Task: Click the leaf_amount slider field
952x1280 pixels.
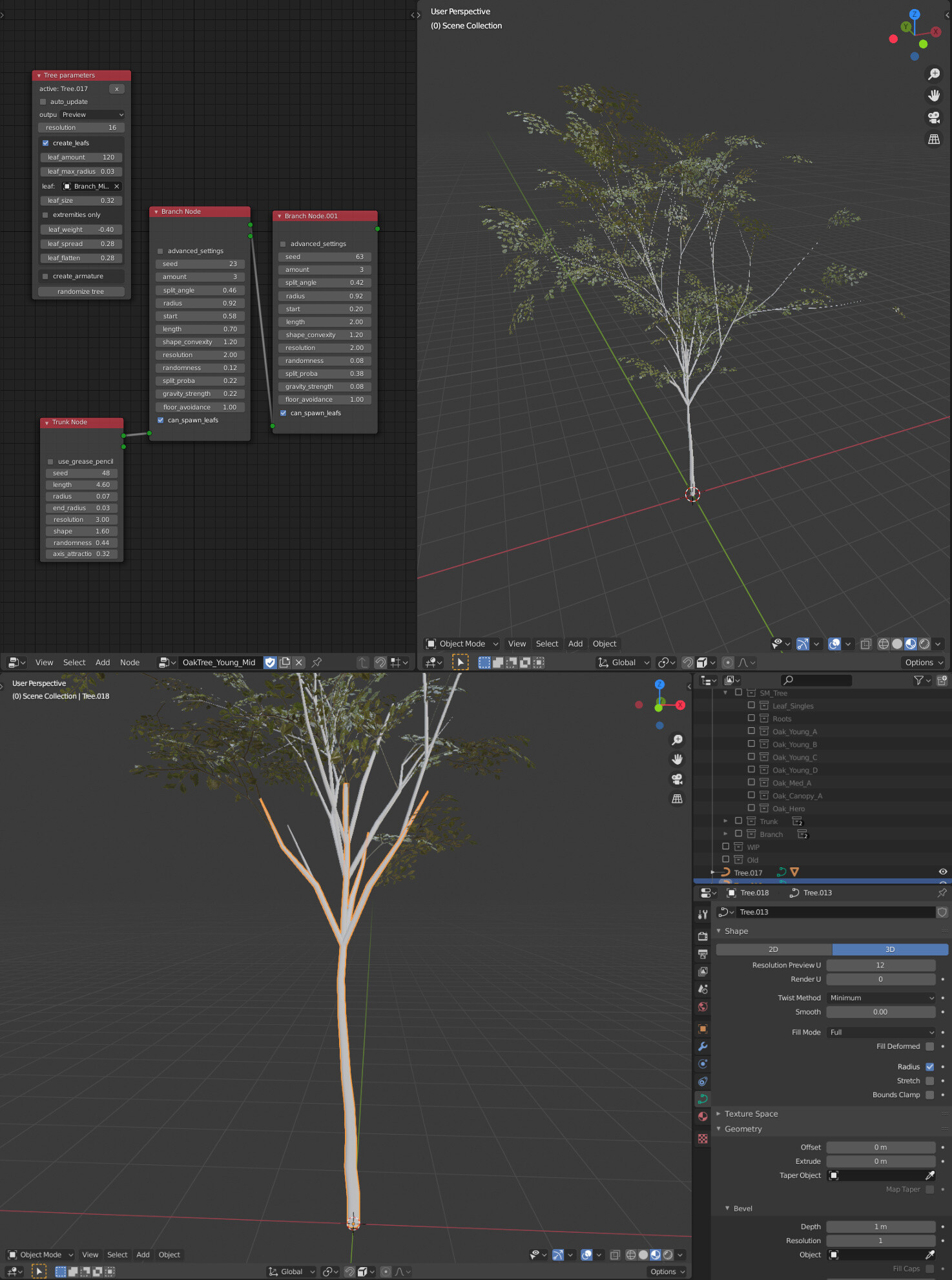Action: coord(81,158)
